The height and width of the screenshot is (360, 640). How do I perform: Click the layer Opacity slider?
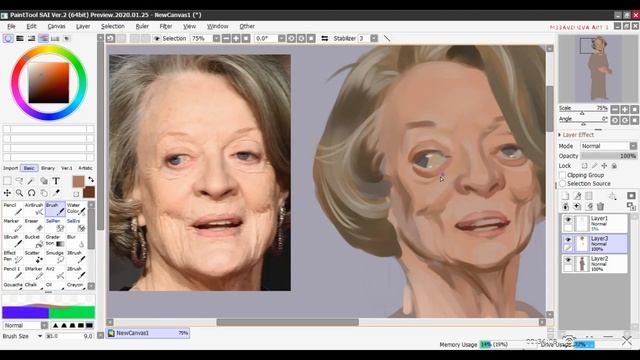click(609, 156)
